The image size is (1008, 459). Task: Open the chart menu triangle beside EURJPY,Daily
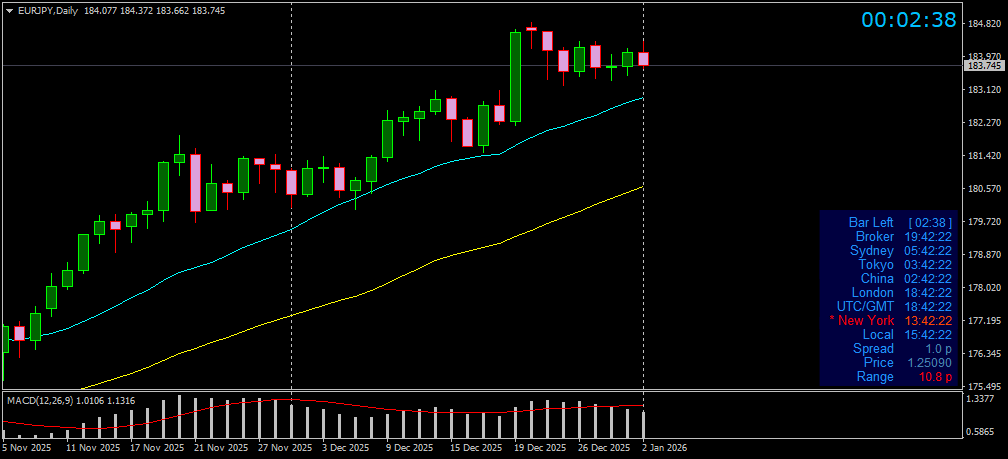(x=8, y=11)
